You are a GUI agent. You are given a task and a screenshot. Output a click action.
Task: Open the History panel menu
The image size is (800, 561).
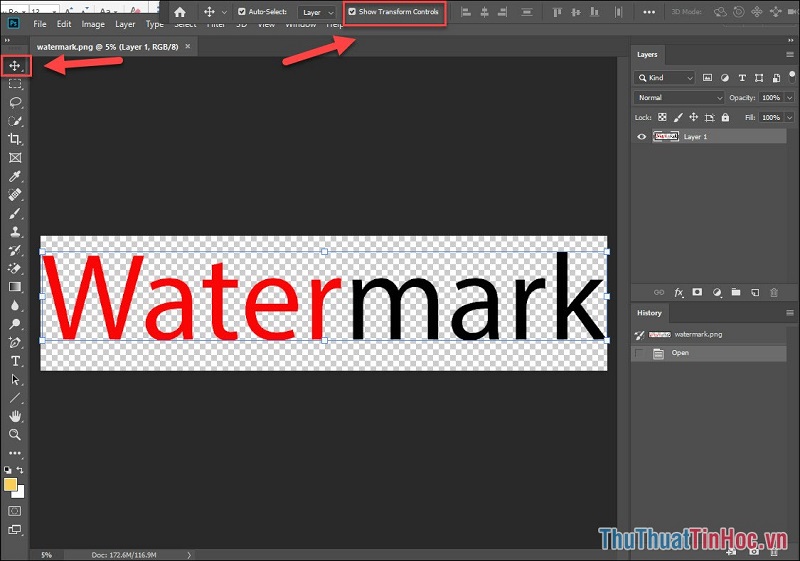[x=790, y=313]
